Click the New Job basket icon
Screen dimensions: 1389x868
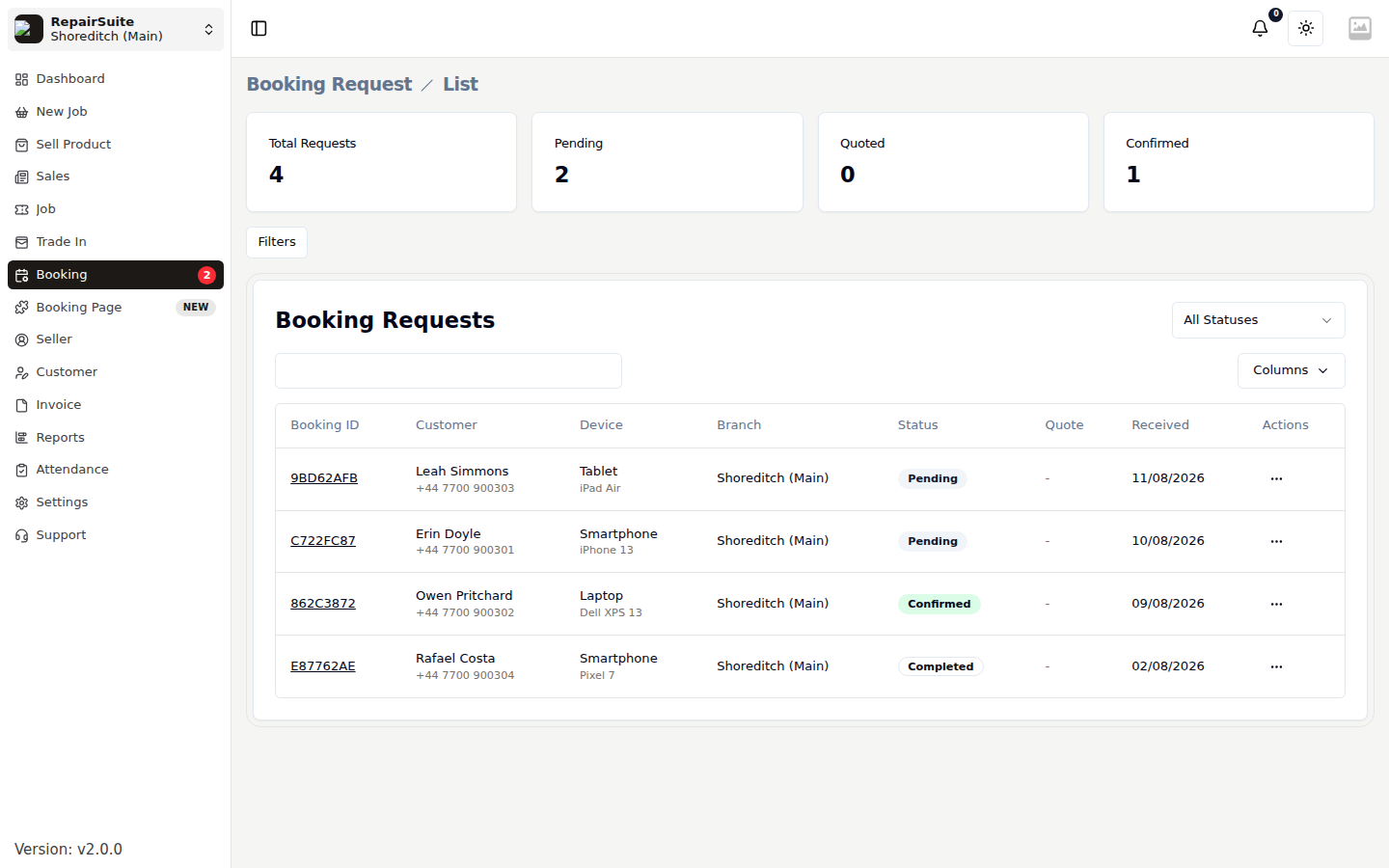21,112
